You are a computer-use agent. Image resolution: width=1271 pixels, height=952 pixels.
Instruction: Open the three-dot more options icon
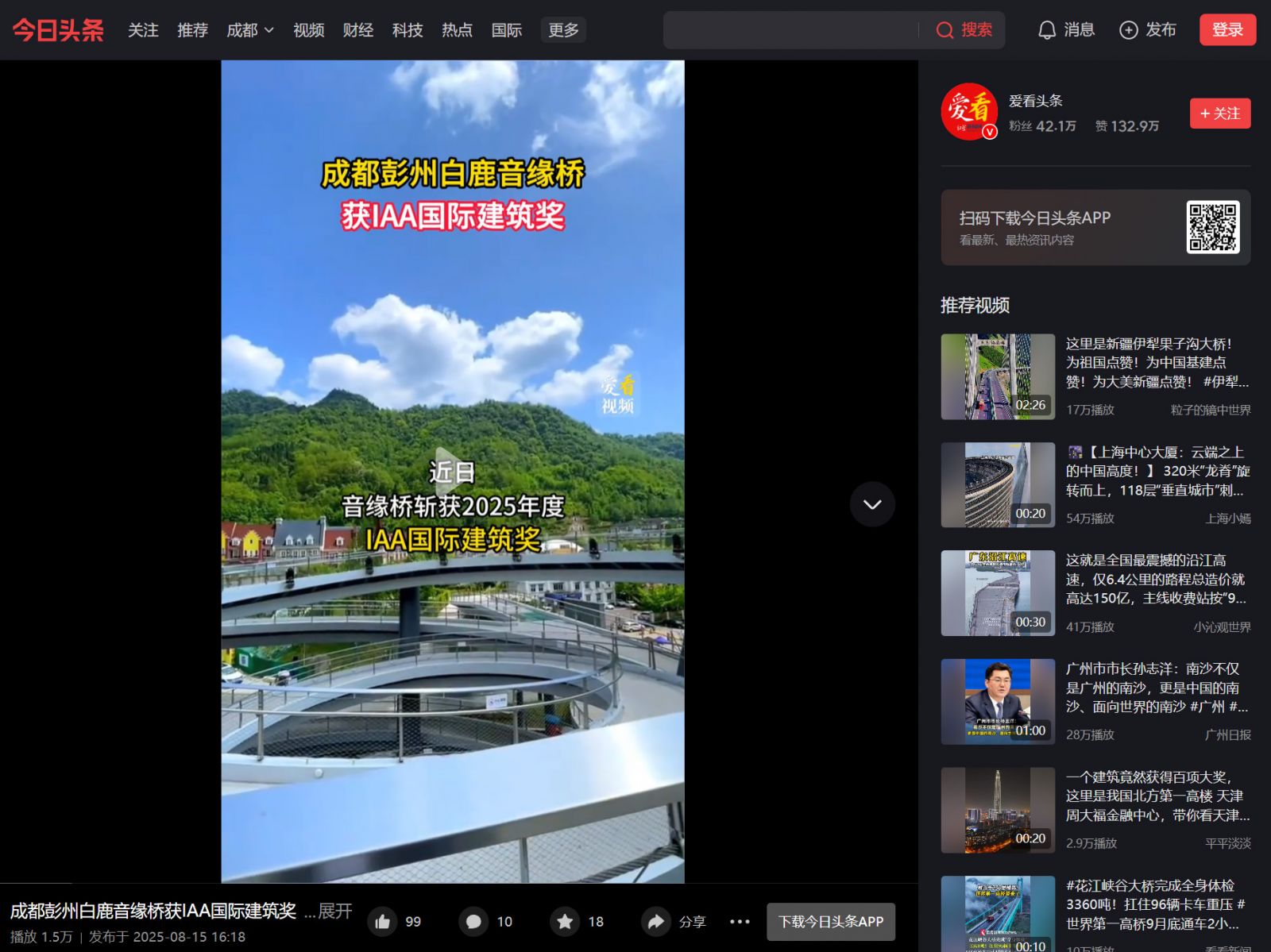740,922
